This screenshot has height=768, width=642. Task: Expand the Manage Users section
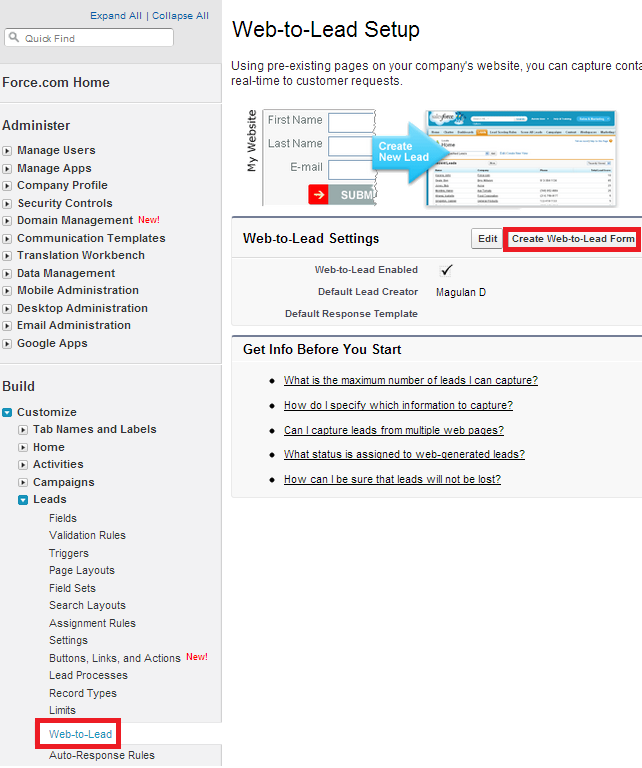coord(7,151)
